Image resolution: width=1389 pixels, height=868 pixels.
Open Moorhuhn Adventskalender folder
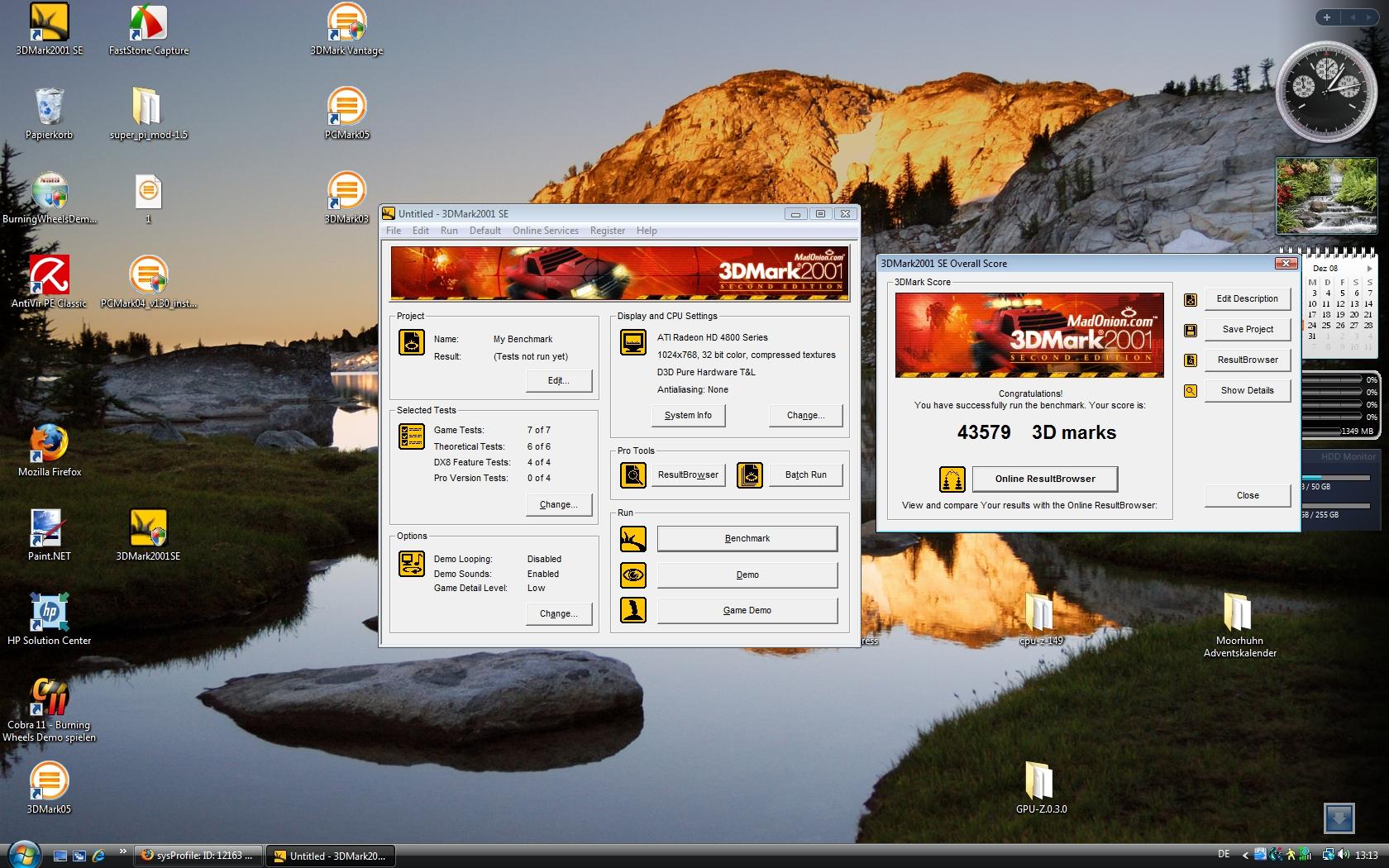[x=1239, y=625]
